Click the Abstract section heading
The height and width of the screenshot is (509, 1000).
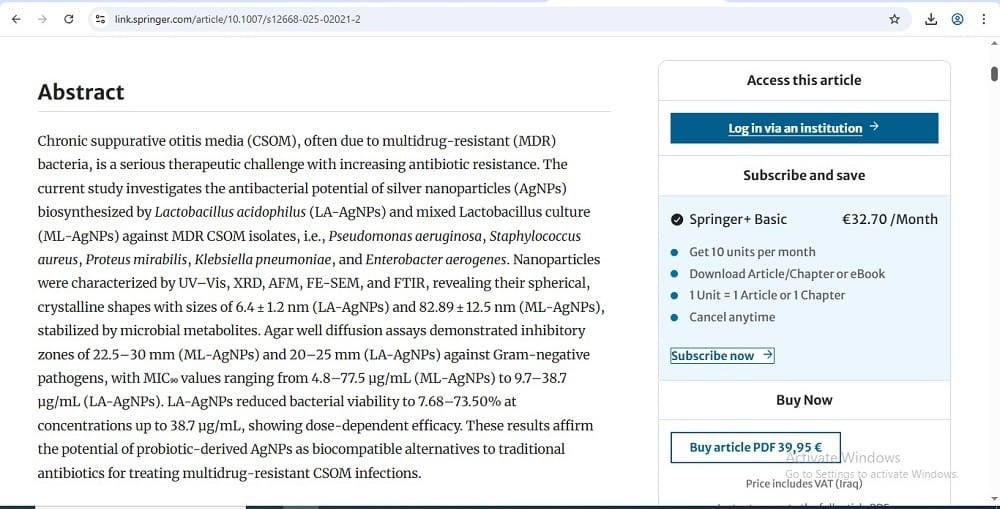pyautogui.click(x=81, y=92)
